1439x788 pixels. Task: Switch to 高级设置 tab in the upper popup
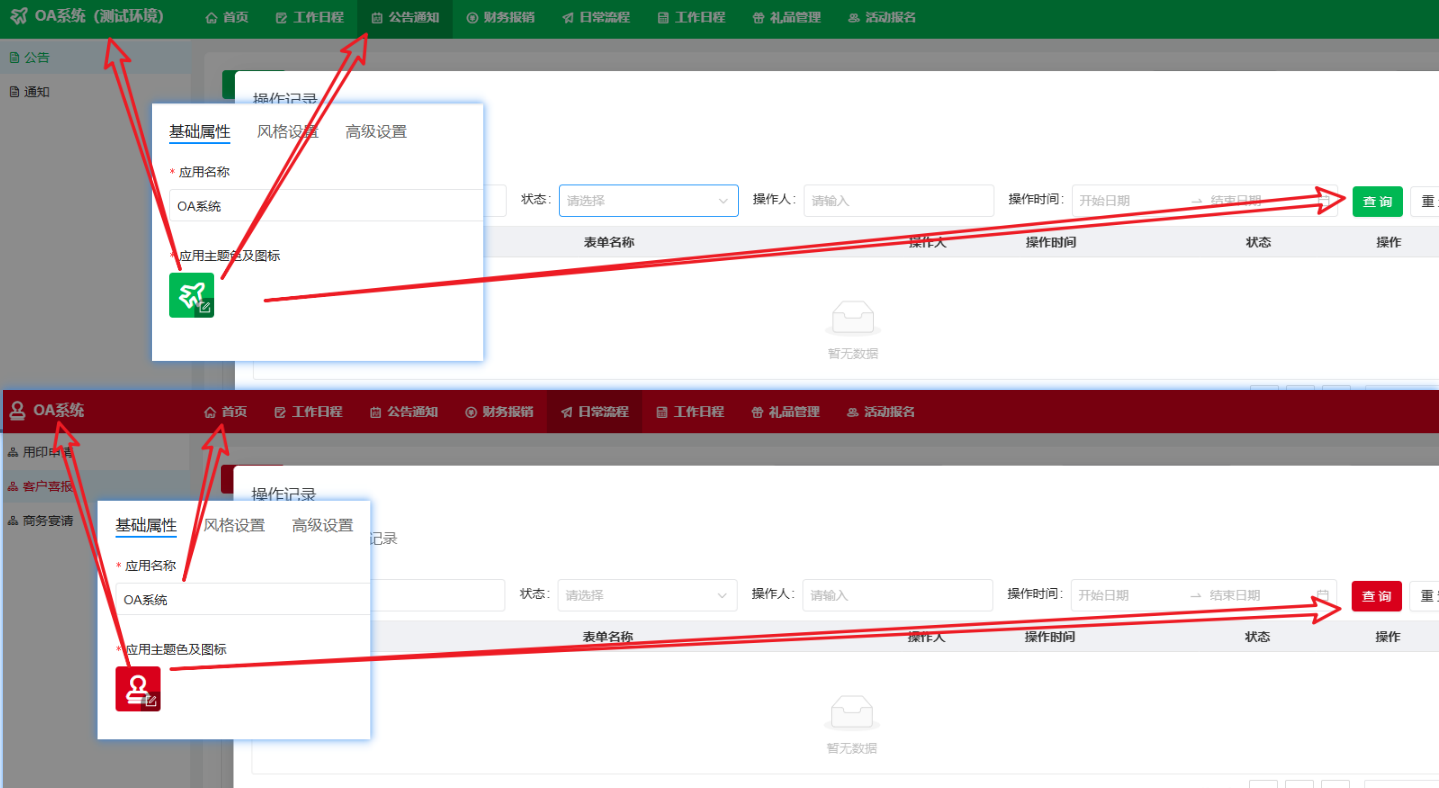(376, 132)
